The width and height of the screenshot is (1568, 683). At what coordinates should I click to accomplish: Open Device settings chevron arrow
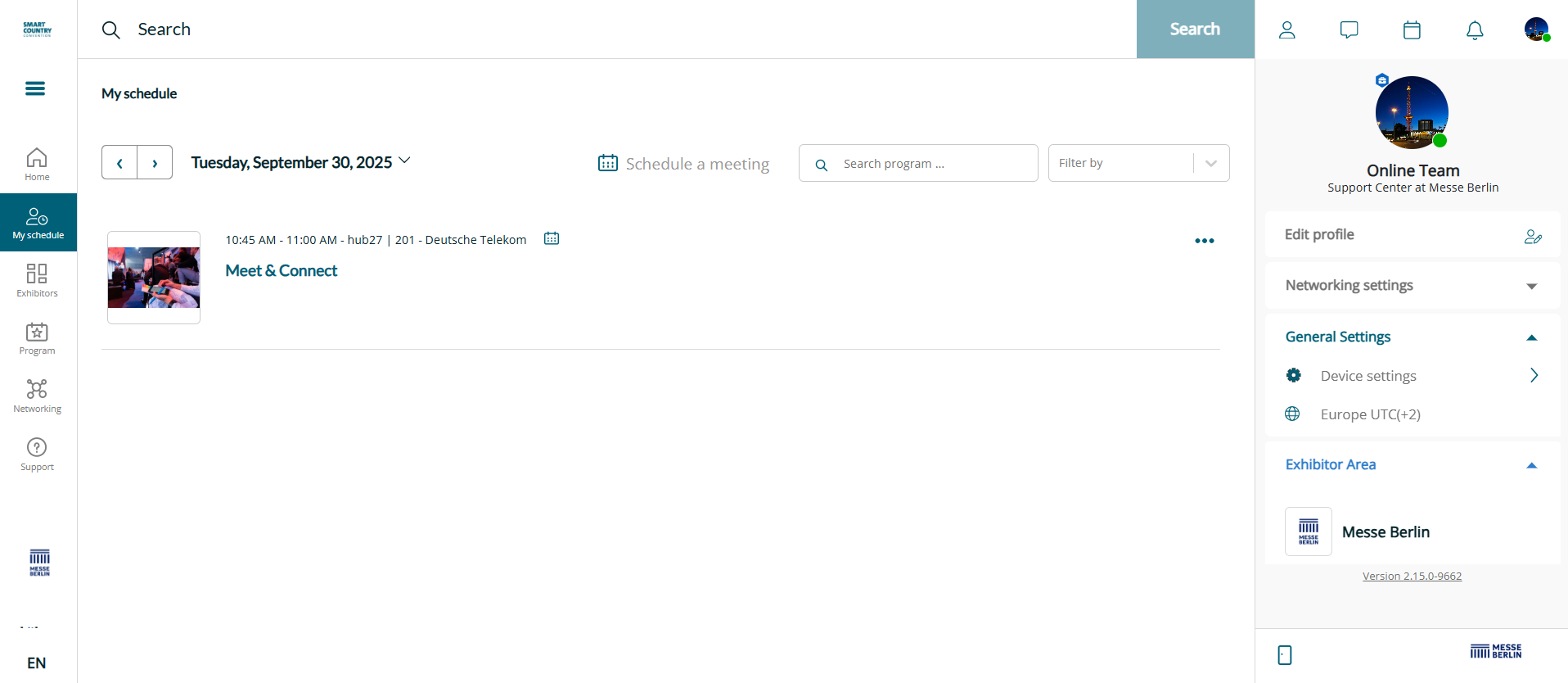[x=1534, y=375]
